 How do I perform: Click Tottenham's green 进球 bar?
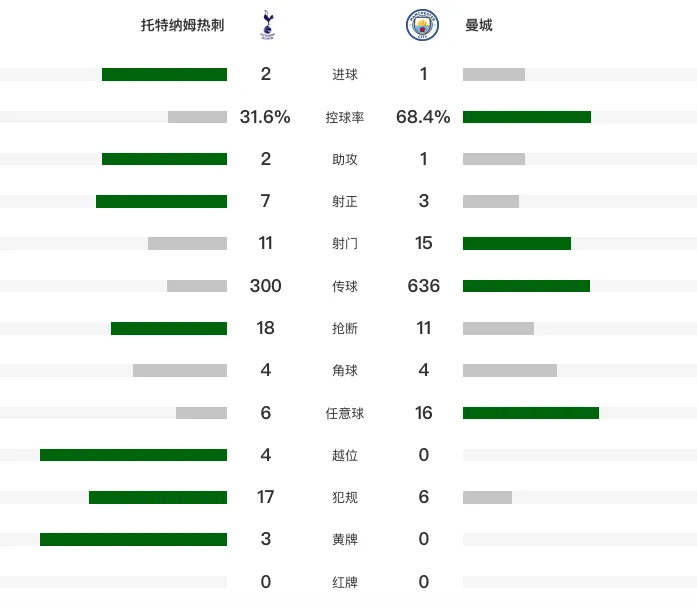164,74
